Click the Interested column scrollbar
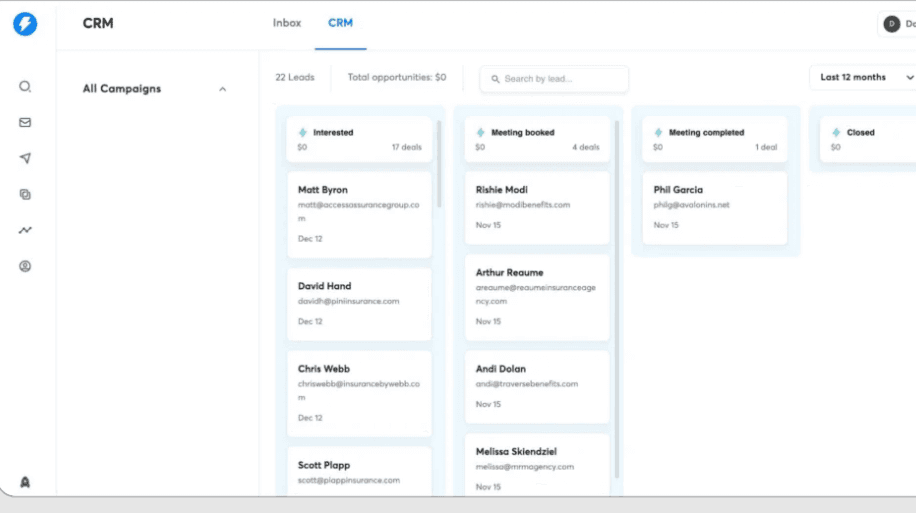Viewport: 916px width, 513px height. (x=439, y=164)
